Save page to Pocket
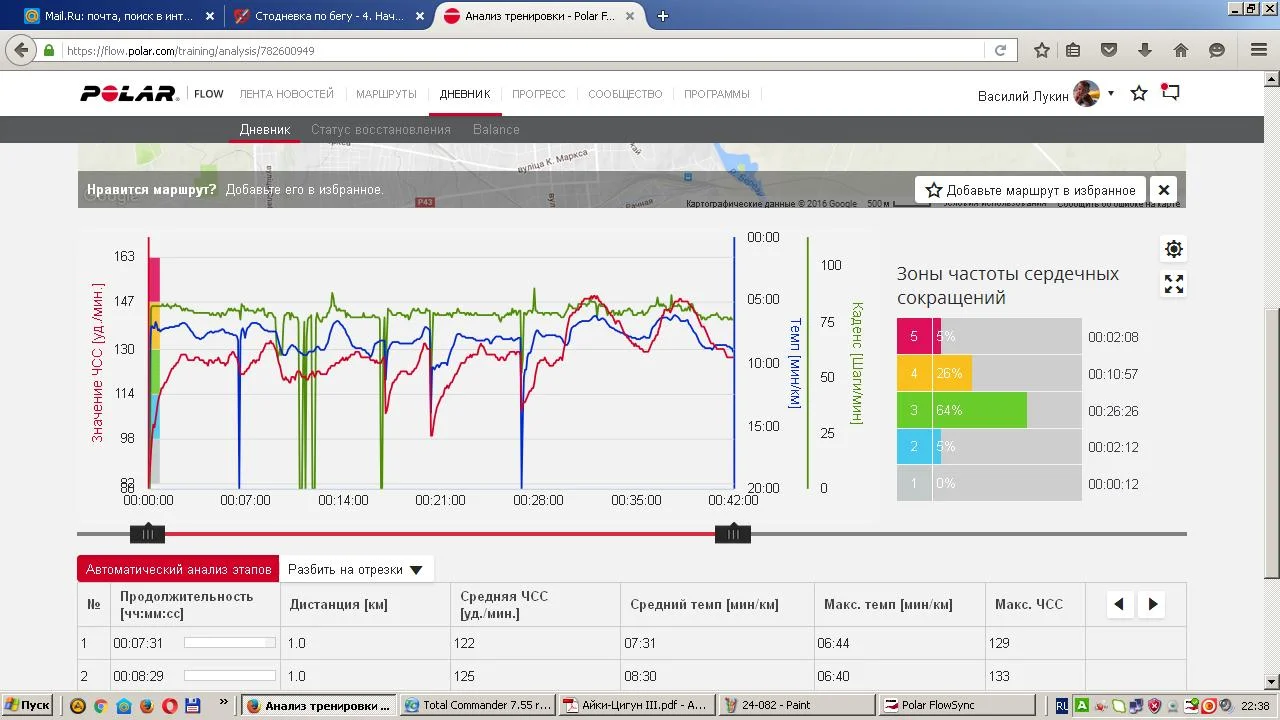Screen dimensions: 1280x720 [x=1109, y=50]
